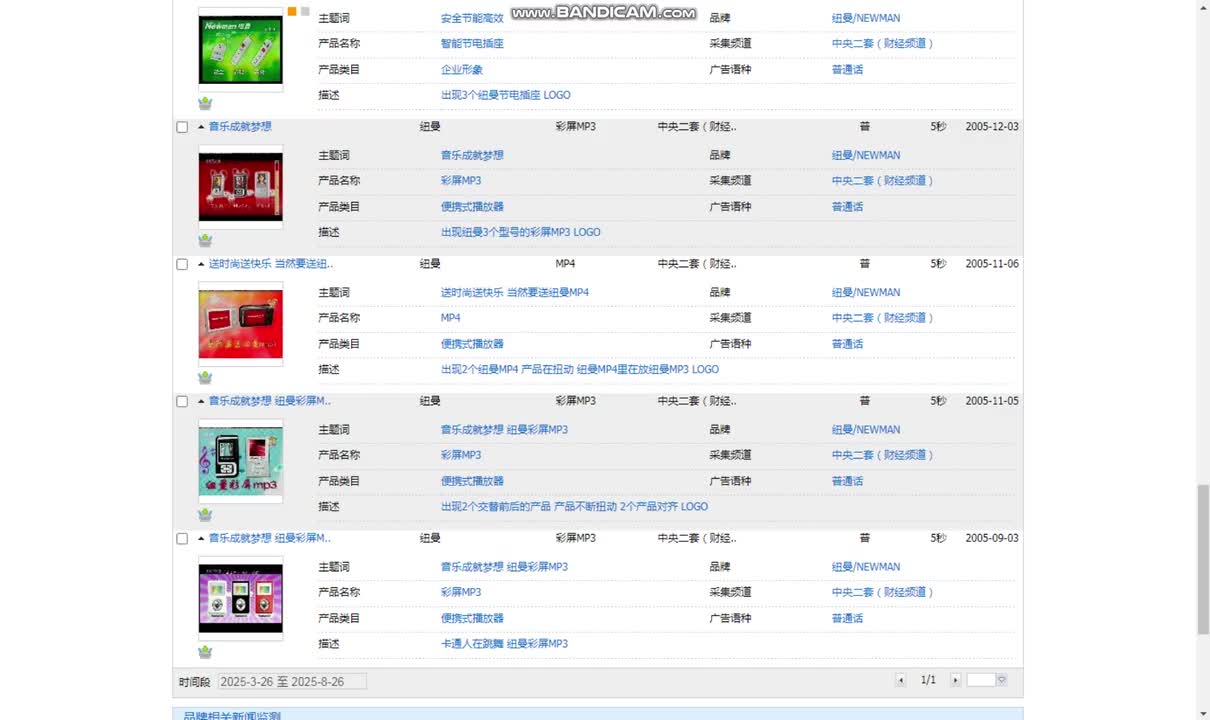The image size is (1210, 720).
Task: Click basket icon under the 2005-11-06 MP4 ad thumbnail
Action: pyautogui.click(x=205, y=377)
